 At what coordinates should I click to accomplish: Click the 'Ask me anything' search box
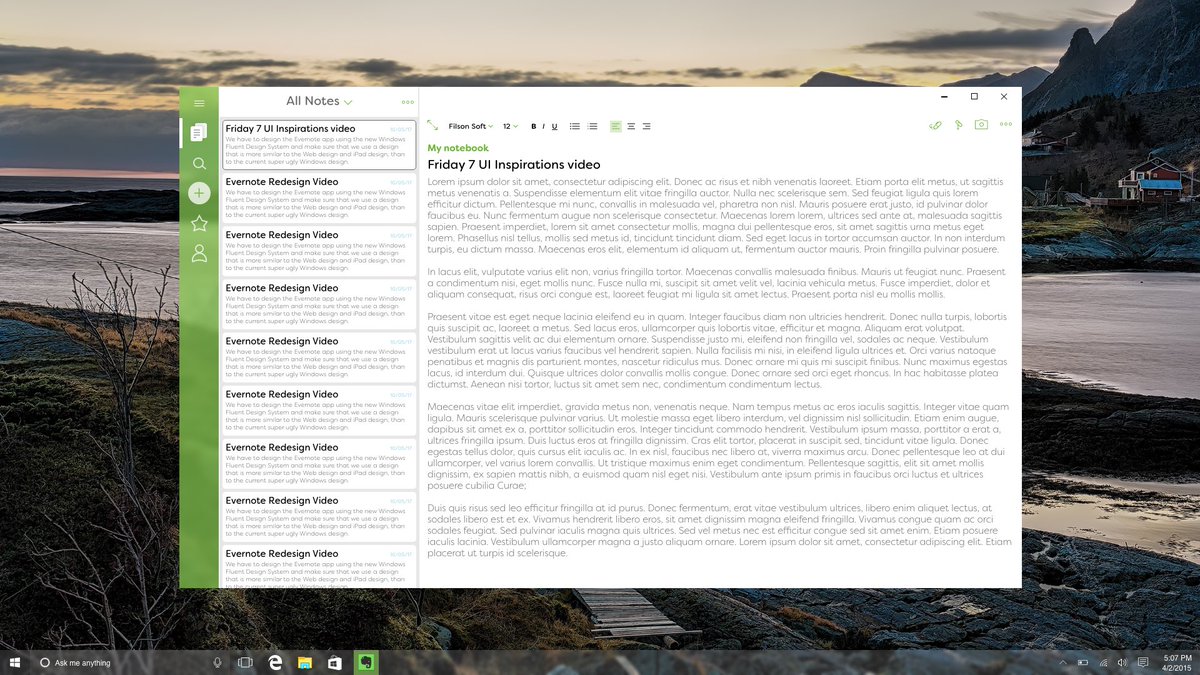tap(130, 662)
